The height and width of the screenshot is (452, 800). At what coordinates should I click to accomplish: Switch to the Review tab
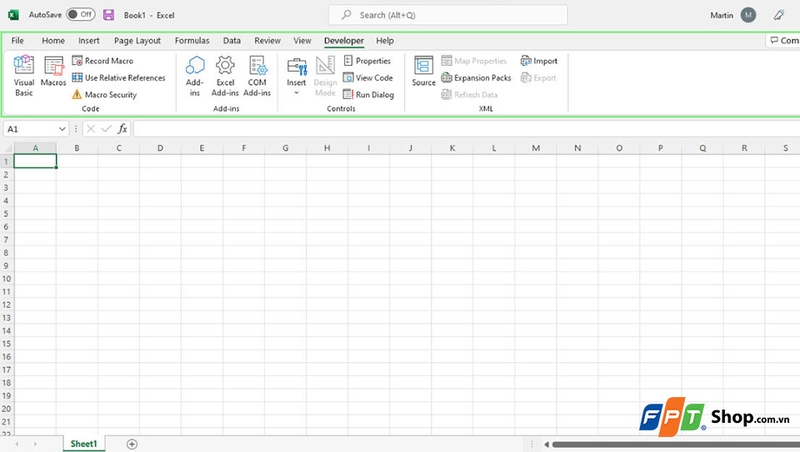point(267,40)
